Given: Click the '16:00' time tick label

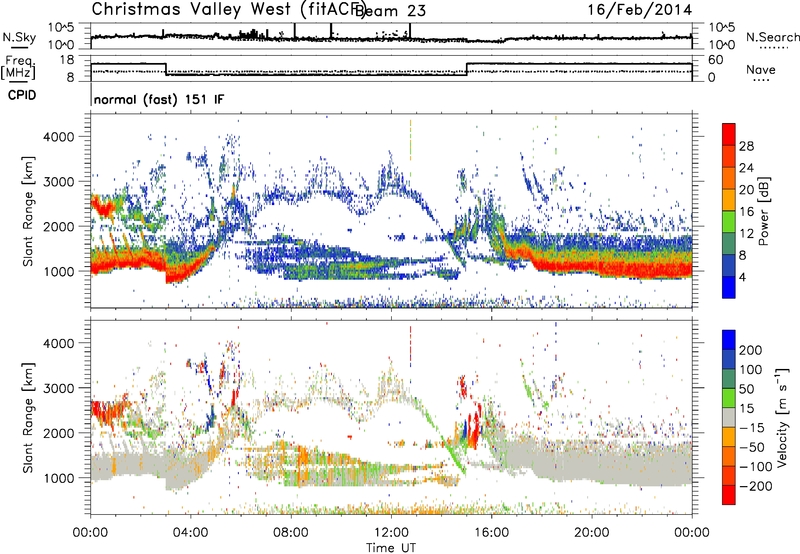Looking at the screenshot, I should (x=491, y=533).
